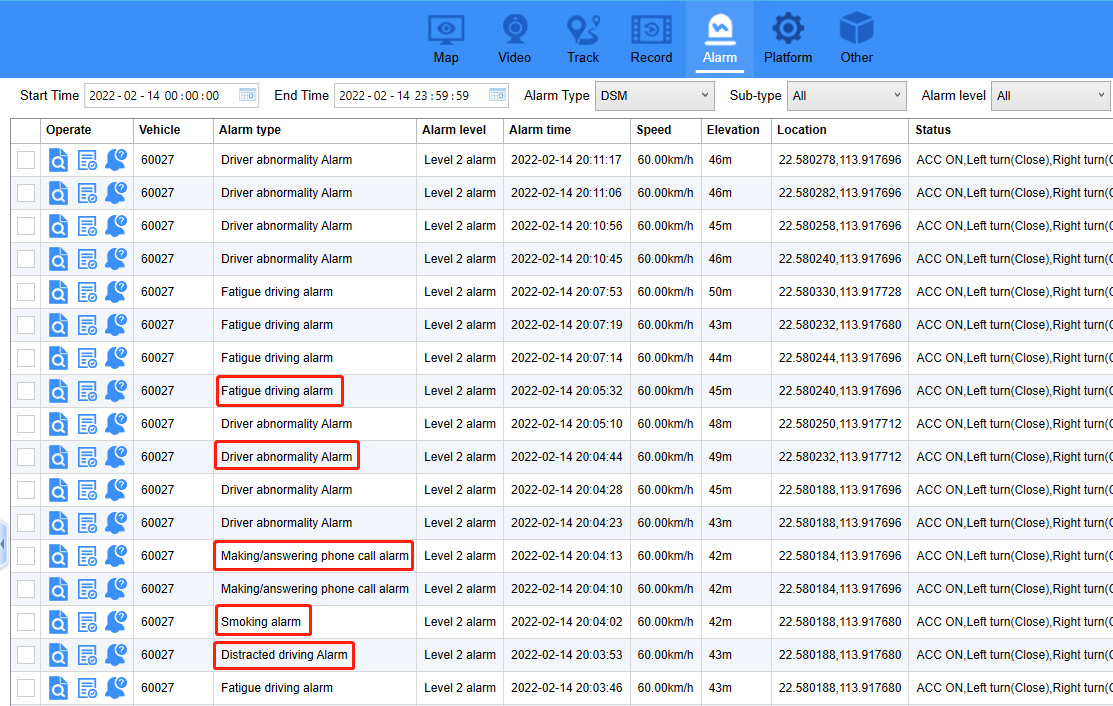Click the Location column header

tap(839, 130)
